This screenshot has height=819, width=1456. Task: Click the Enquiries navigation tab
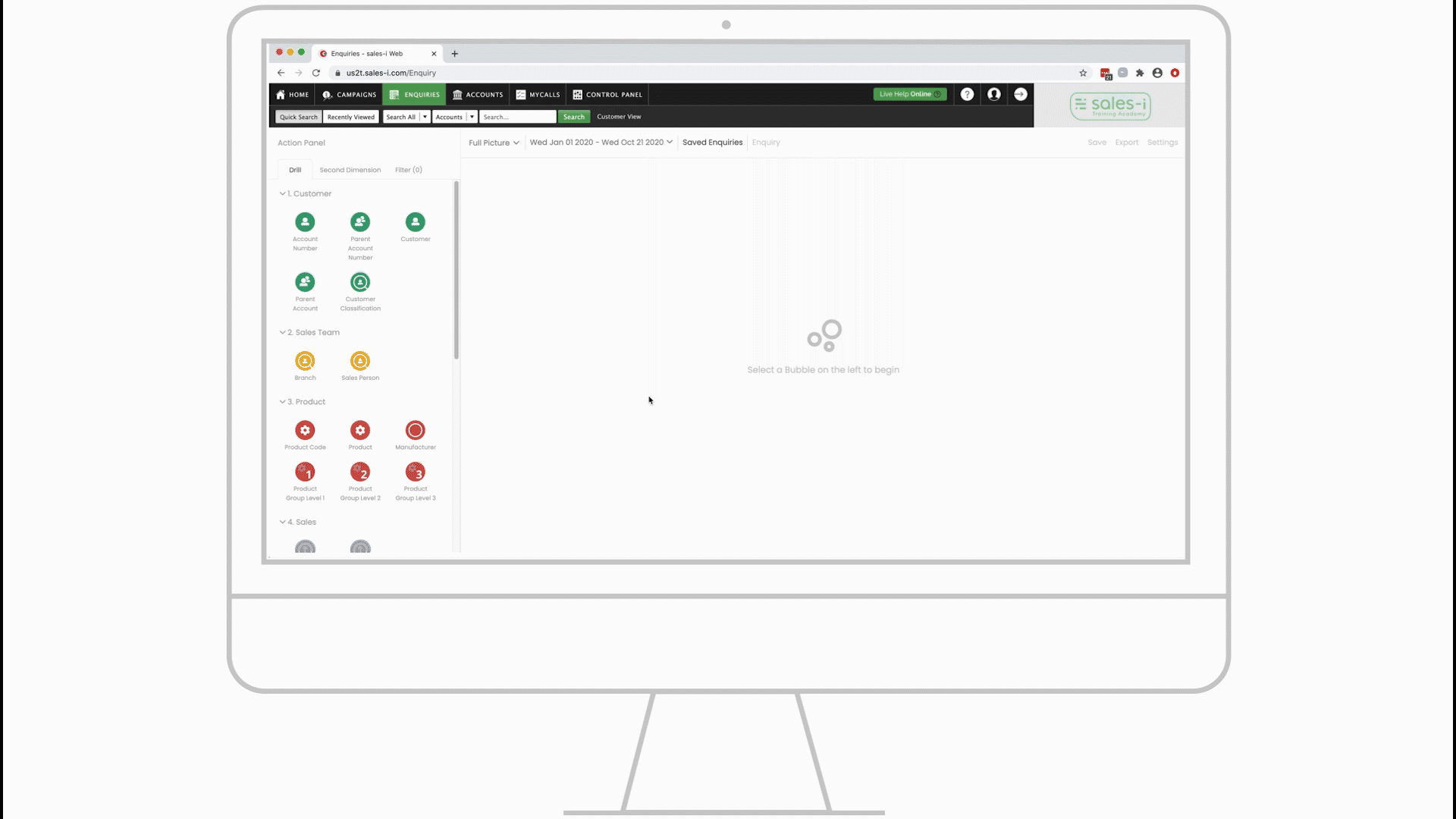[414, 94]
